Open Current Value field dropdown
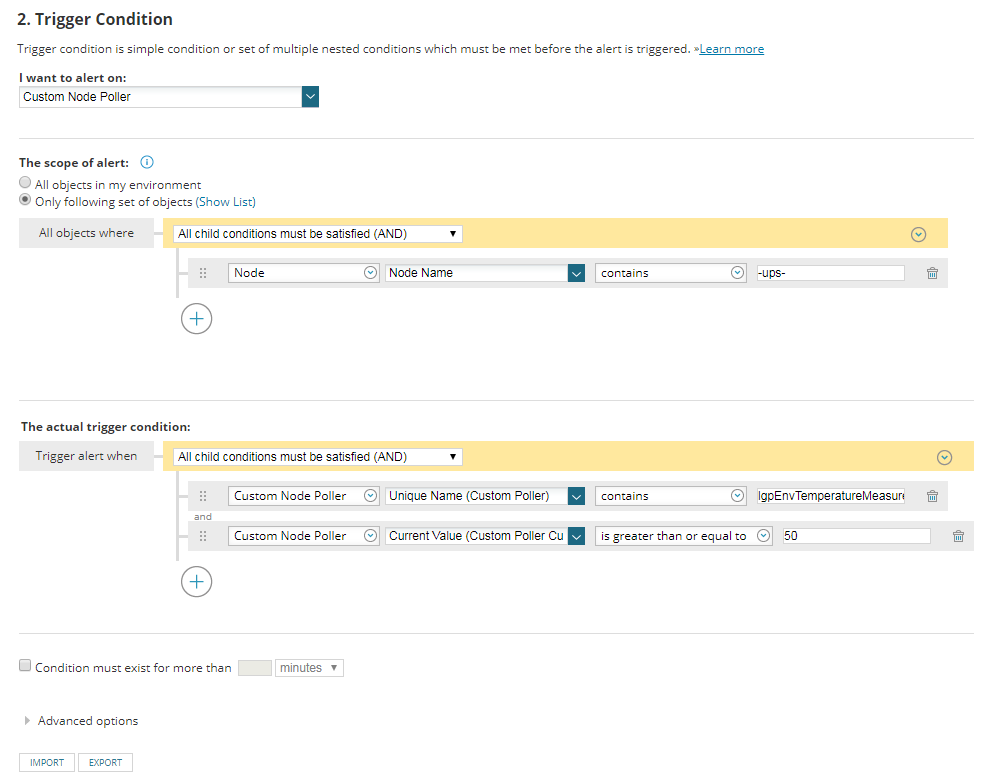The image size is (989, 782). 485,536
